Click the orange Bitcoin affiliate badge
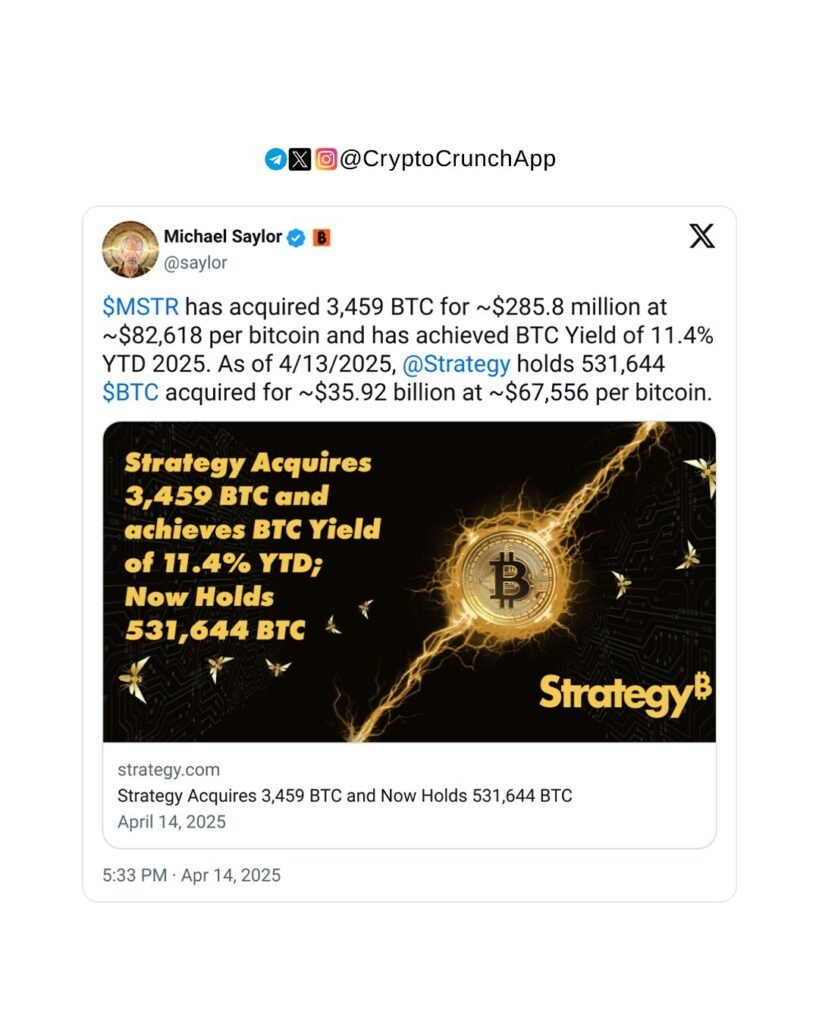819x1024 pixels. 321,238
